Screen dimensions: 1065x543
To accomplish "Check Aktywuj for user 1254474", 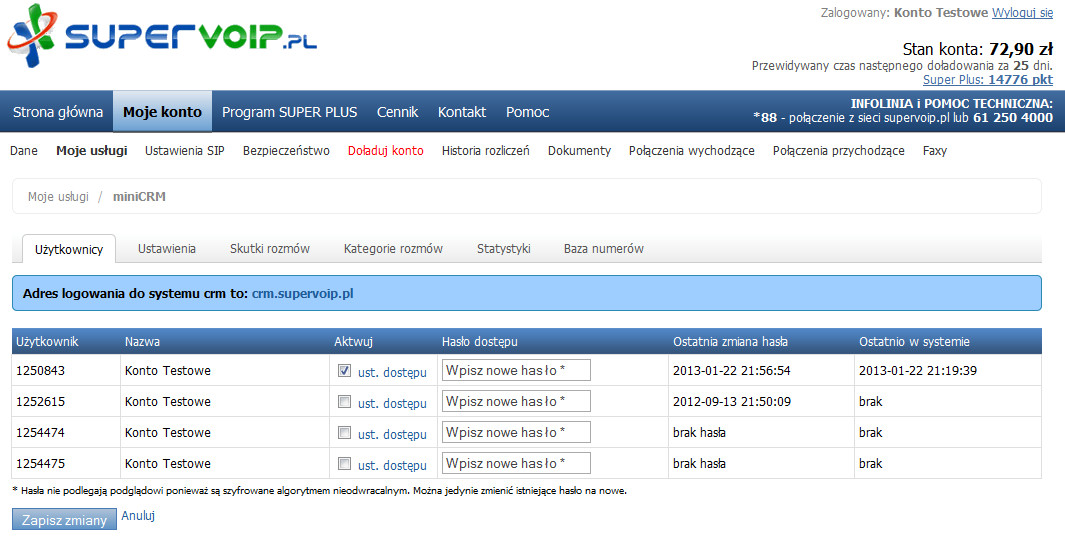I will pyautogui.click(x=344, y=432).
